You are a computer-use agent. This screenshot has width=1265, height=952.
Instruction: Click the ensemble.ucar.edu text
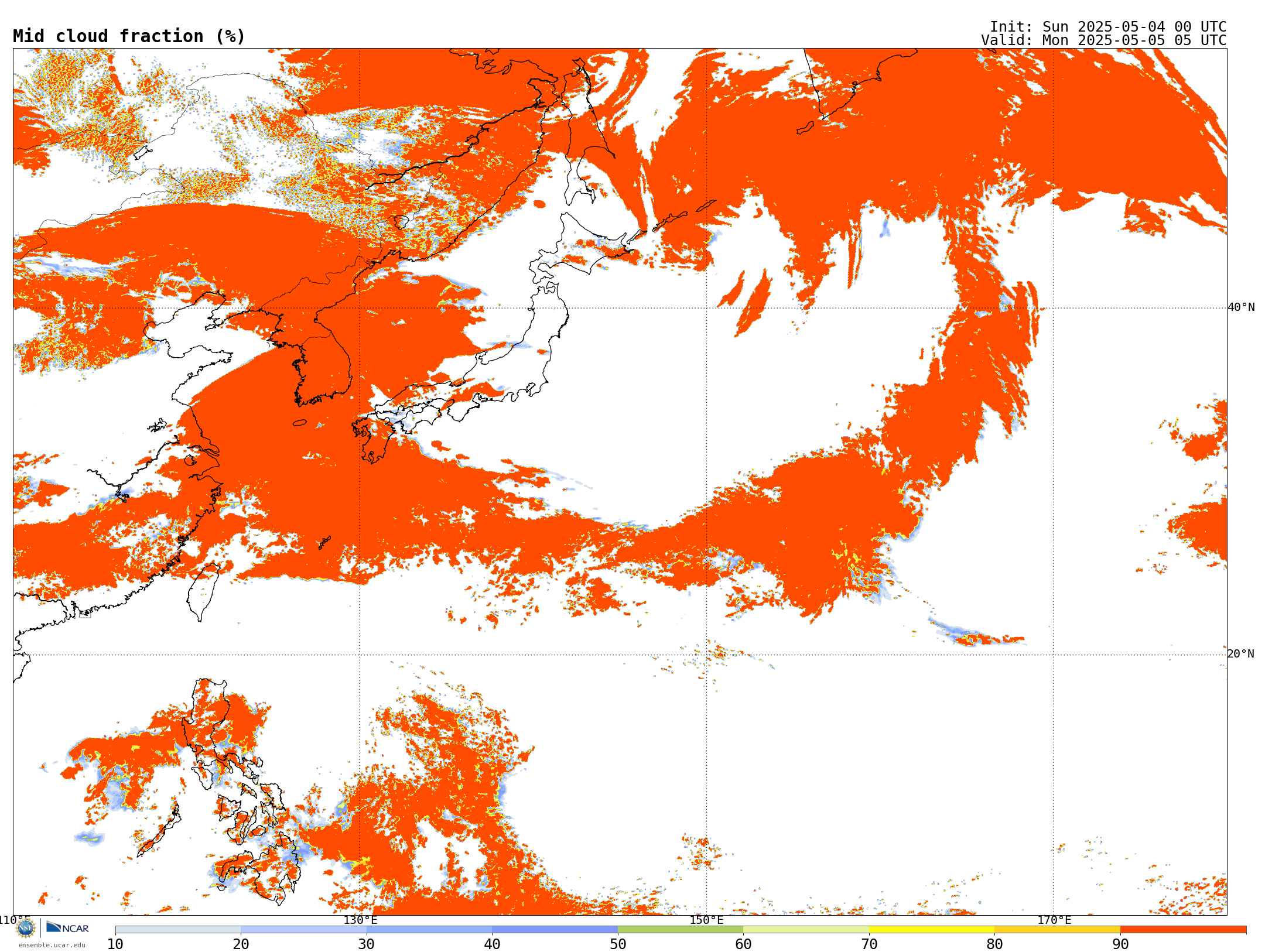click(x=52, y=945)
